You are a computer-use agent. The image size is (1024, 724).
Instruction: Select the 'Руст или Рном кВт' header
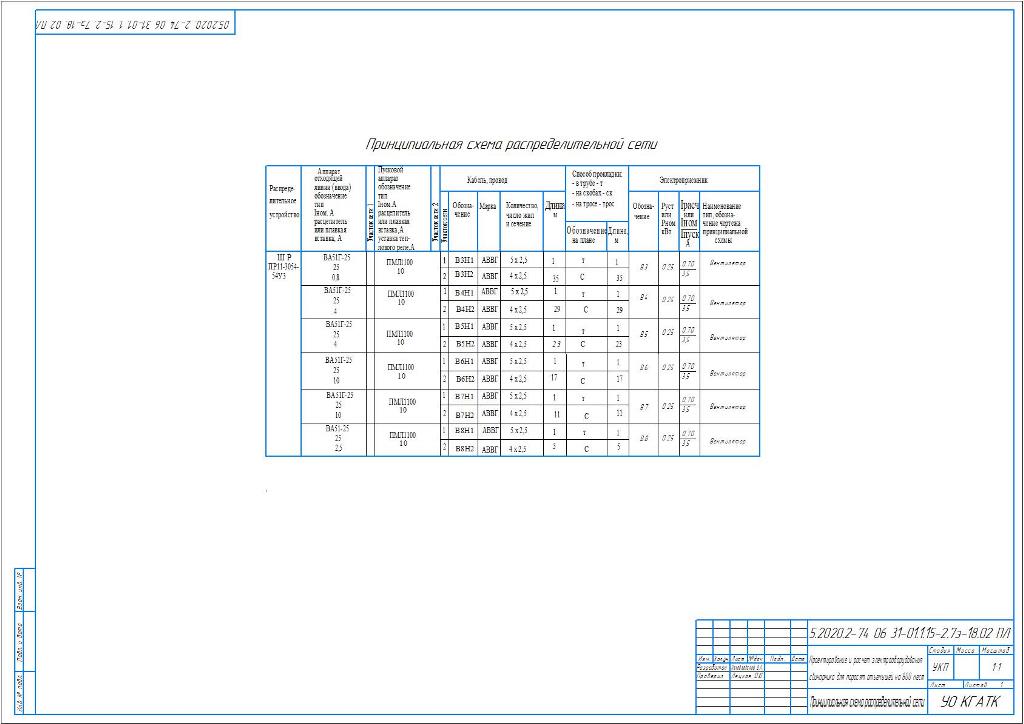pyautogui.click(x=667, y=219)
